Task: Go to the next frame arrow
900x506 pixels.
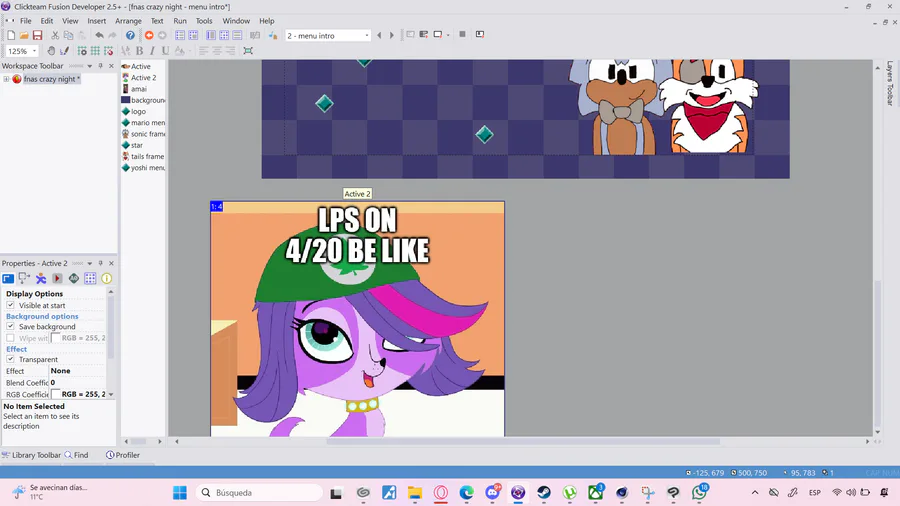Action: (x=392, y=36)
